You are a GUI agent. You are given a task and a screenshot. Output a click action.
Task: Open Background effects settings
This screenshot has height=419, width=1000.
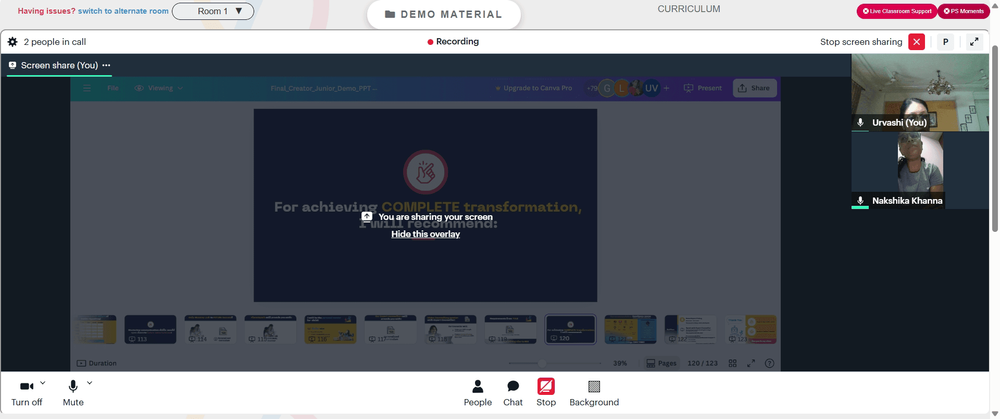594,393
